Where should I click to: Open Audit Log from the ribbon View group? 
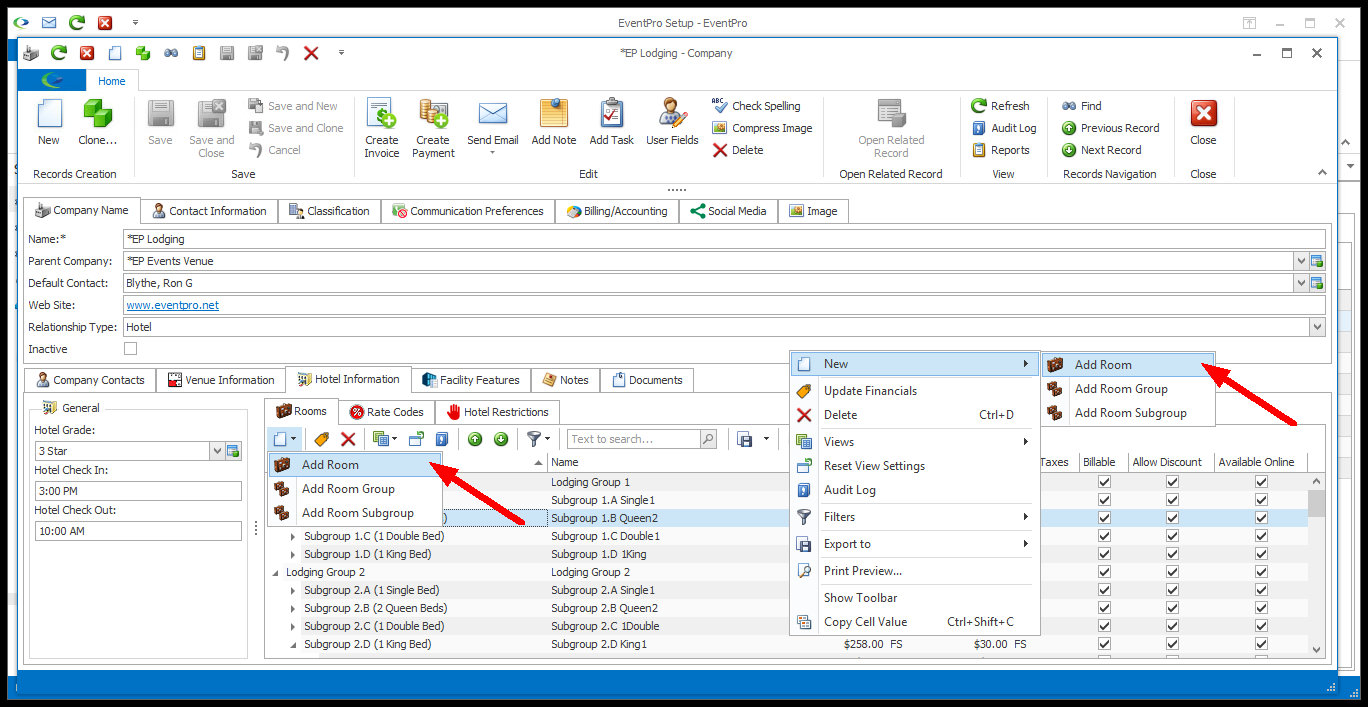coord(1004,128)
